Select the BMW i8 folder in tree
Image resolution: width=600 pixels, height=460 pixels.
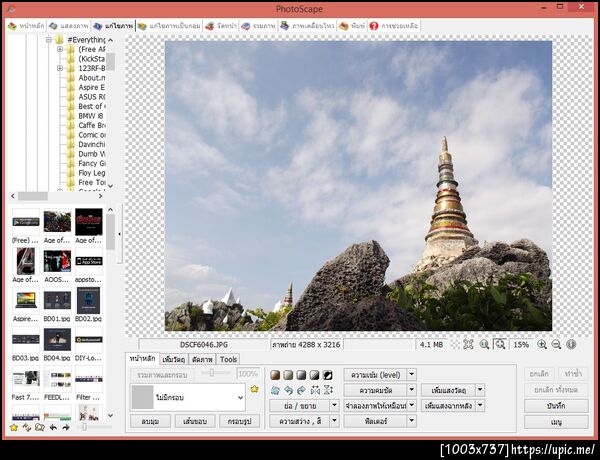coord(91,116)
